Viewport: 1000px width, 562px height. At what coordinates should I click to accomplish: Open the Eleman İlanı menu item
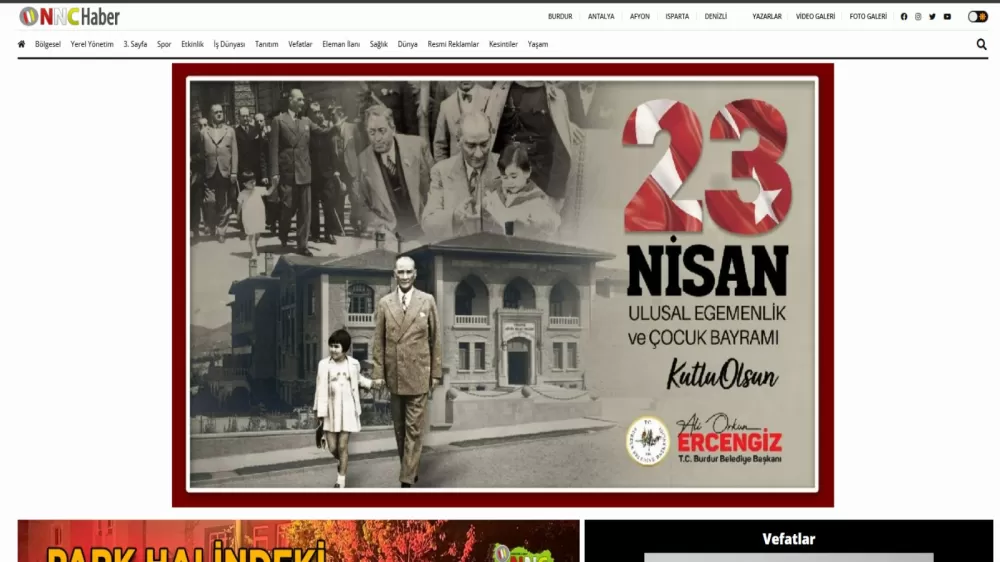[x=341, y=44]
